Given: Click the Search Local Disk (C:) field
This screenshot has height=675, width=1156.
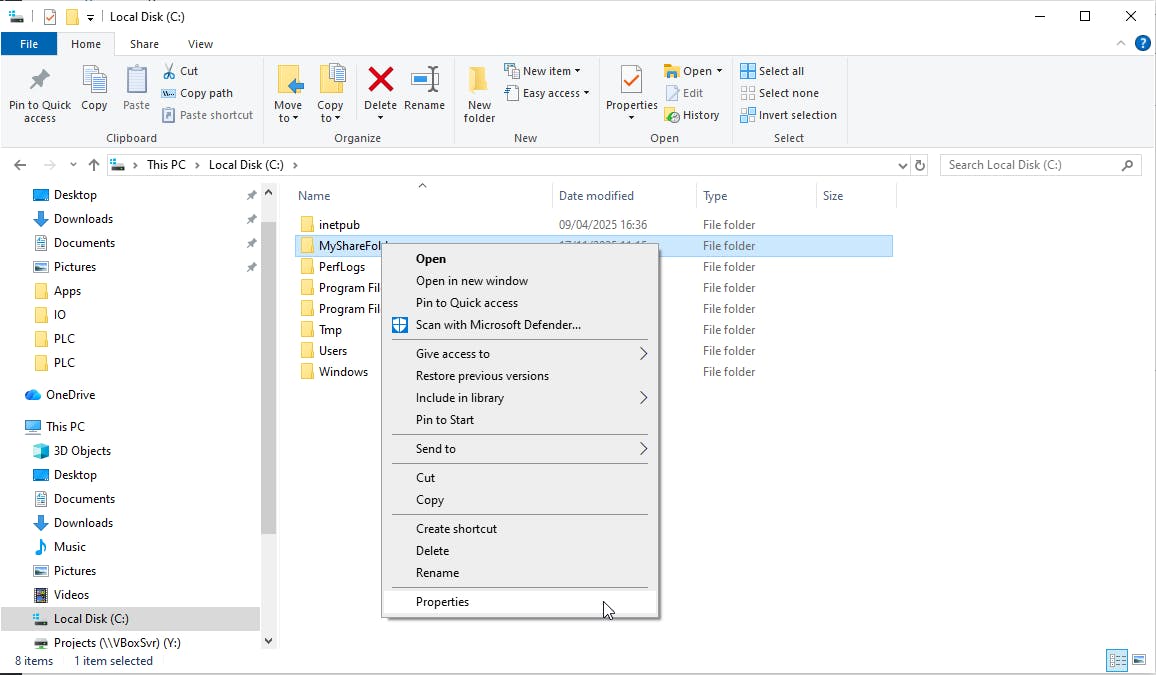Looking at the screenshot, I should coord(1030,165).
